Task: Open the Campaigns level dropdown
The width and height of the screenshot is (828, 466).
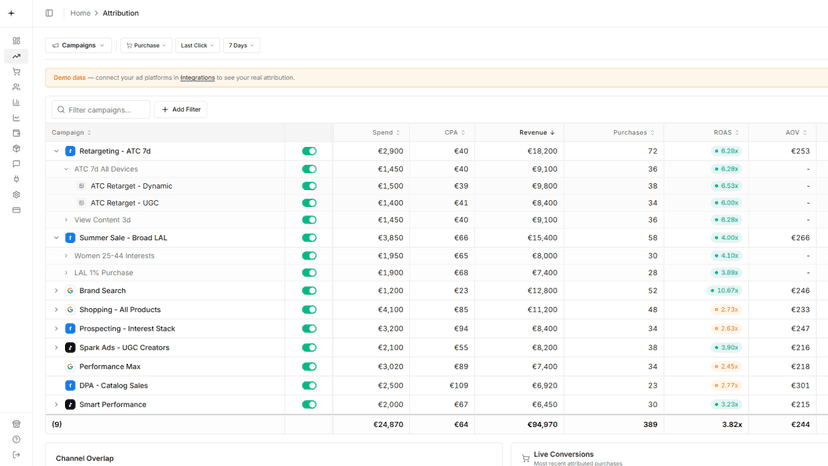Action: 78,45
